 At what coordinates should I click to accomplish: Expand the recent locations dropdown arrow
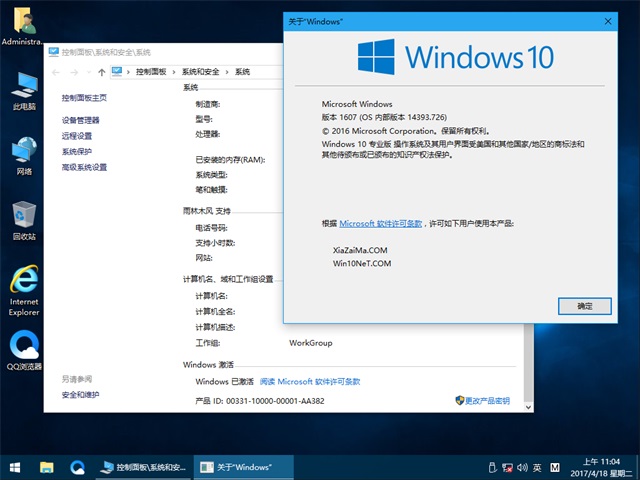[87, 72]
